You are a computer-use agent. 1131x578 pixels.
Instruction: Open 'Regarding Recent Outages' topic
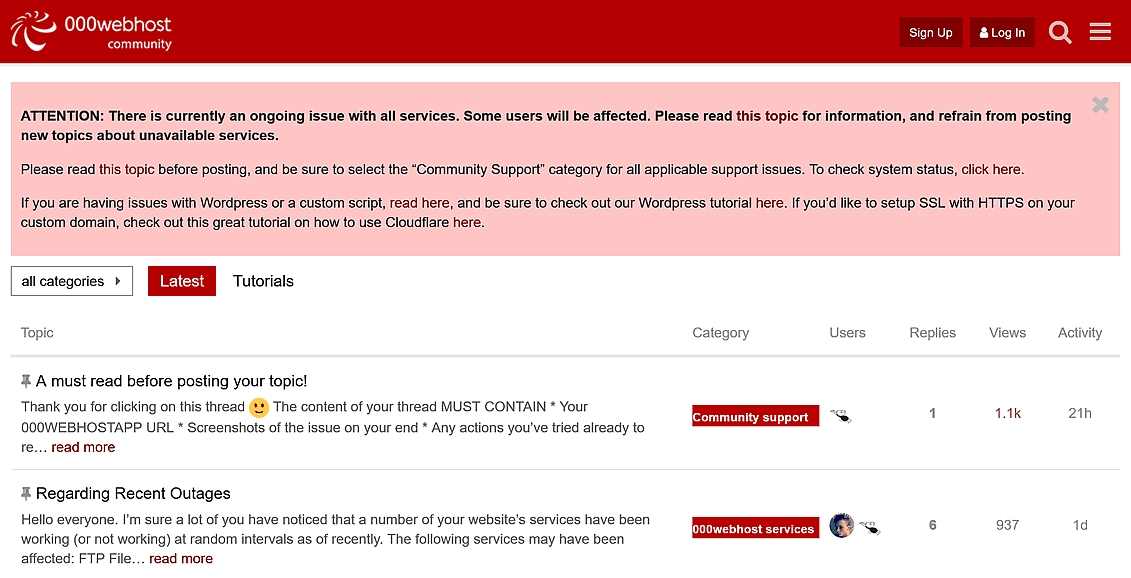pyautogui.click(x=133, y=494)
